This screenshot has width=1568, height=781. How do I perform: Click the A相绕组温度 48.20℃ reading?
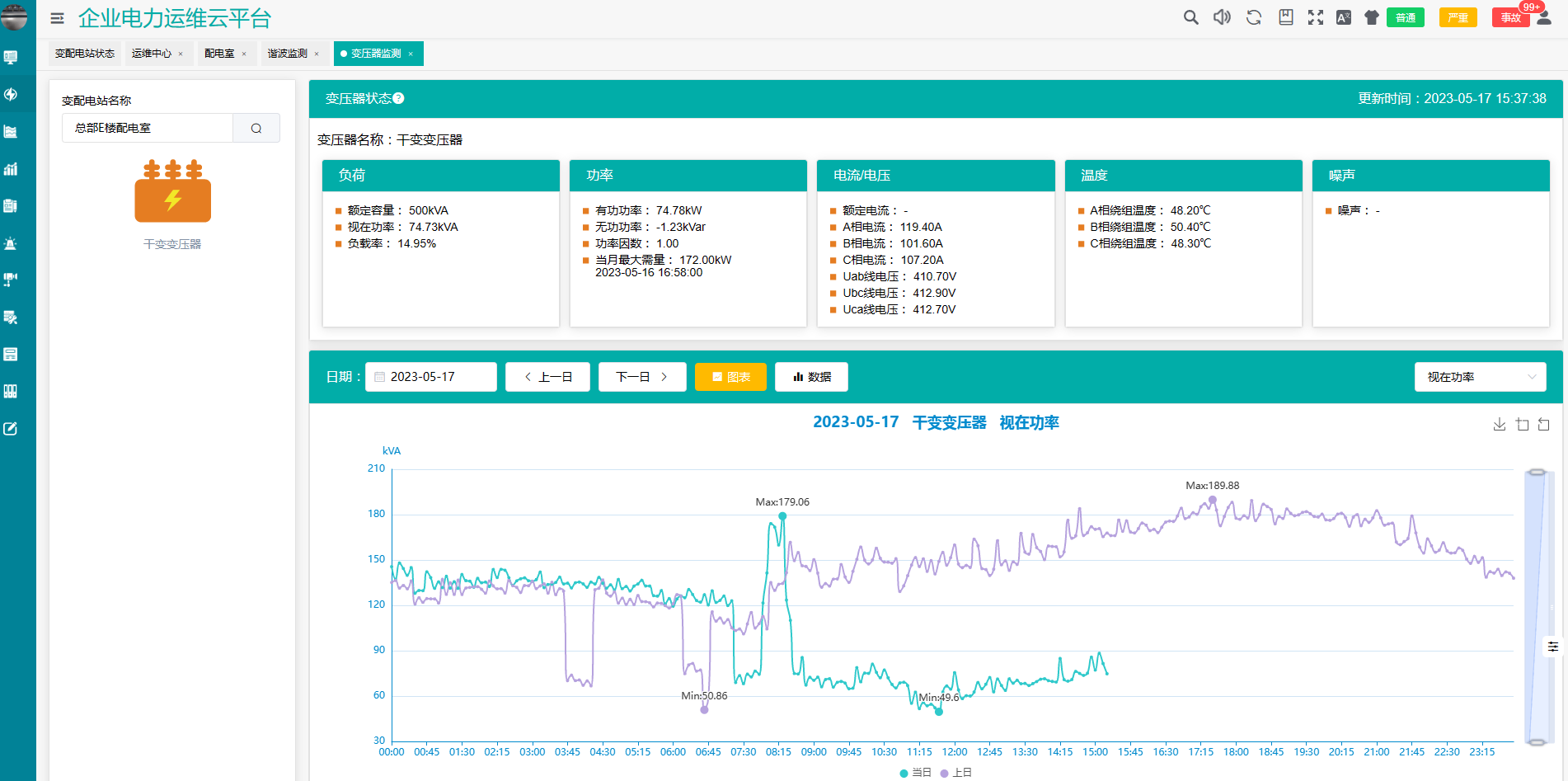click(x=1150, y=210)
